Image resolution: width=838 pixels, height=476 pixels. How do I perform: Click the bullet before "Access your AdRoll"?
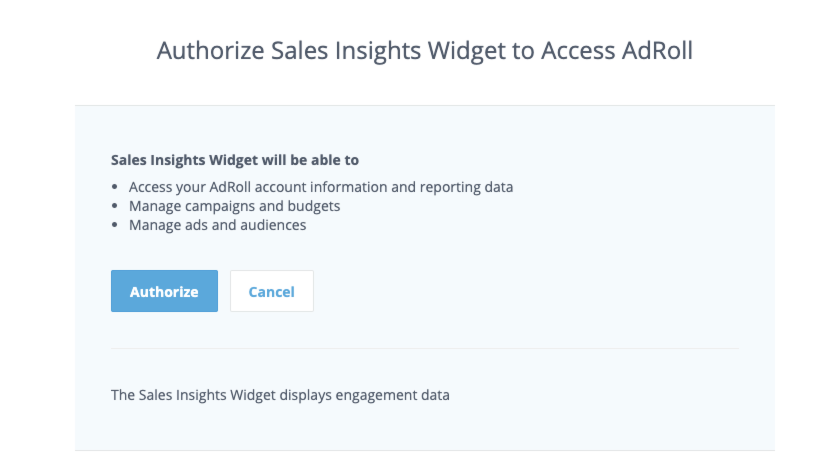tap(116, 187)
